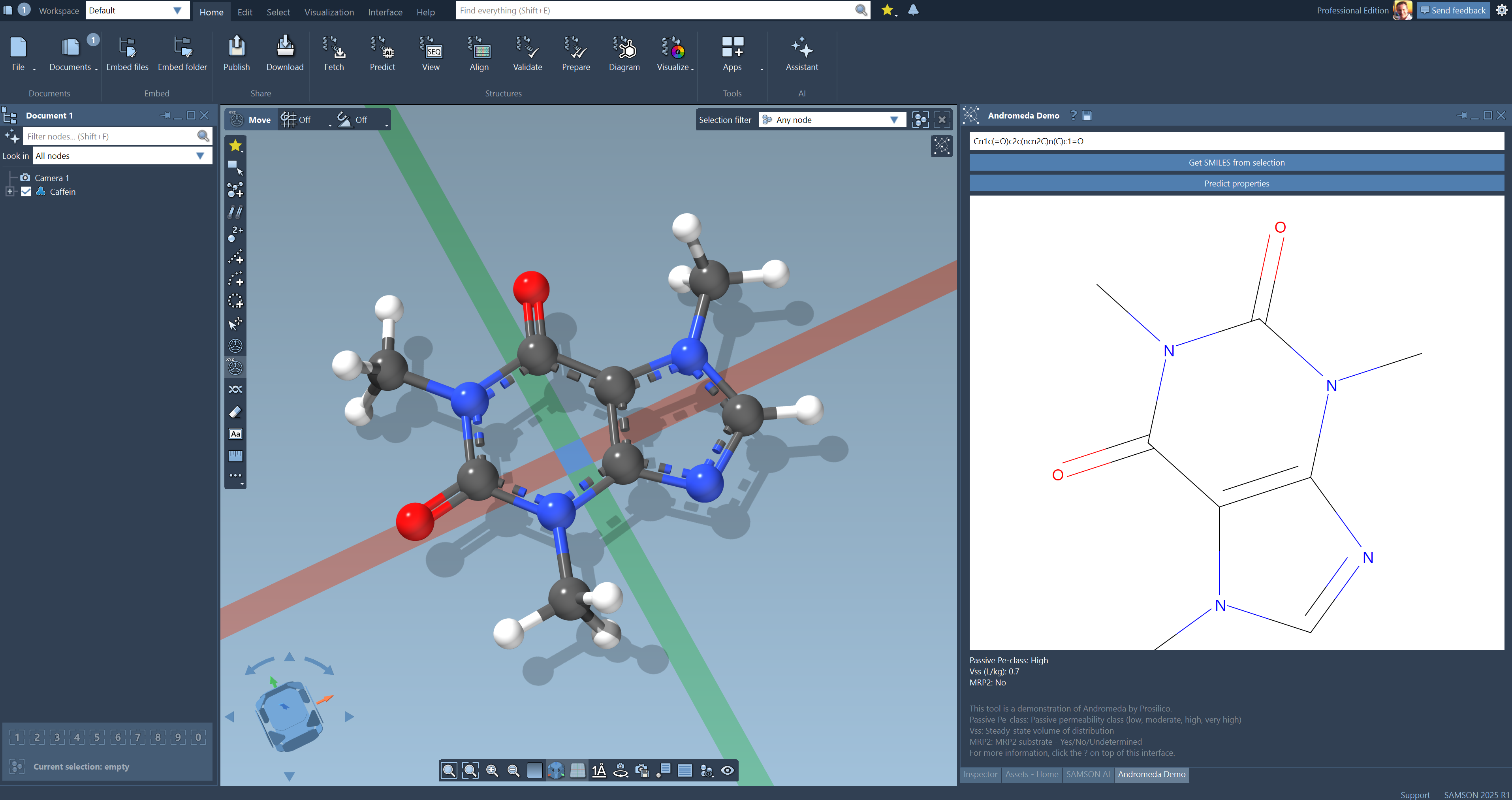
Task: Expand the Caffein tree node
Action: [9, 191]
